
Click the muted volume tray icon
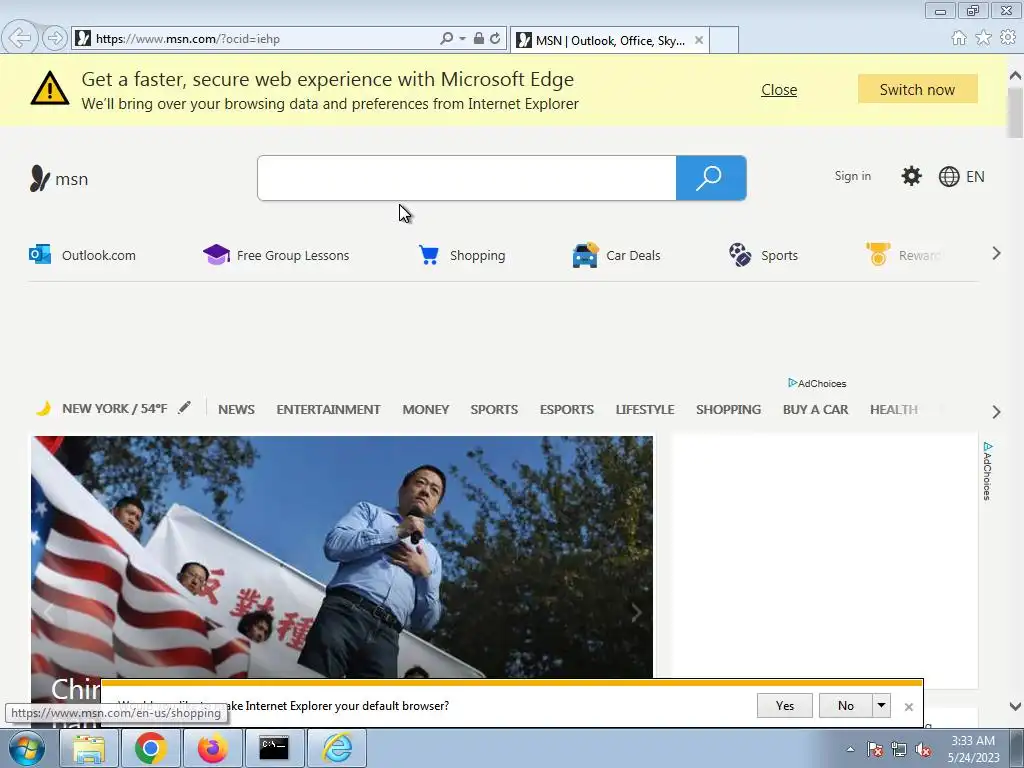923,750
